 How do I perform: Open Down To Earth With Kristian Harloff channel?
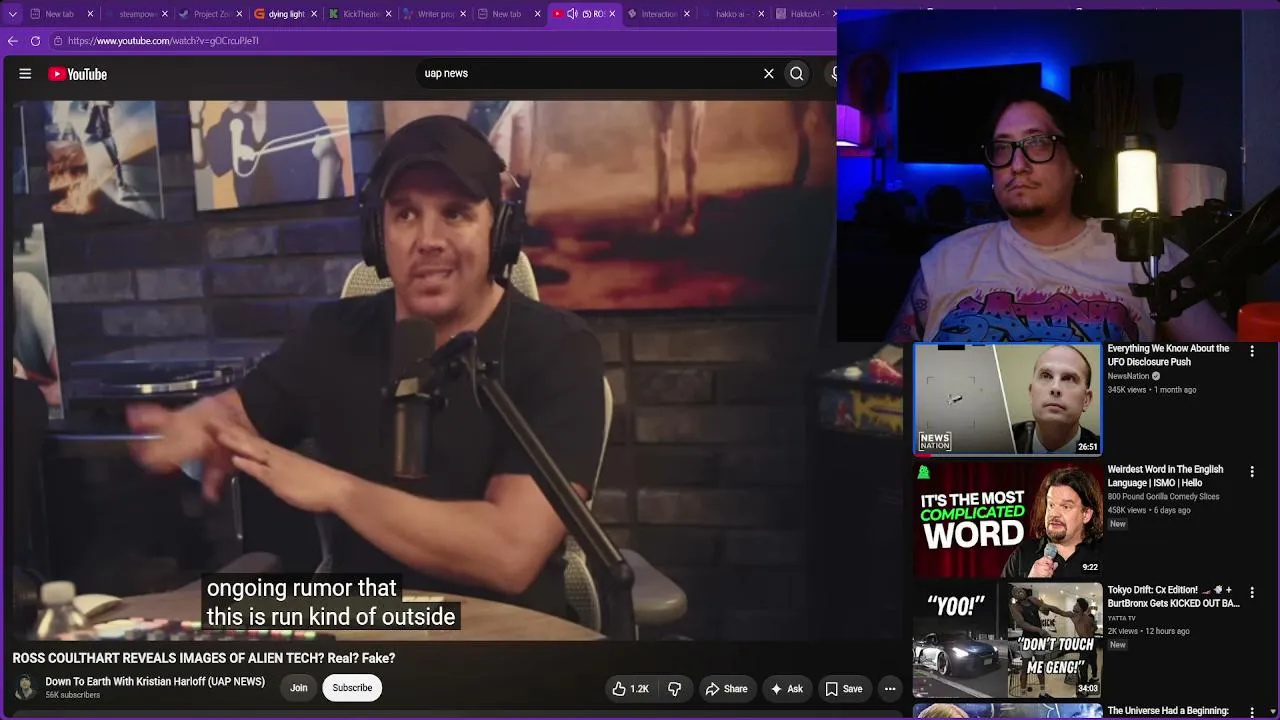(x=155, y=682)
